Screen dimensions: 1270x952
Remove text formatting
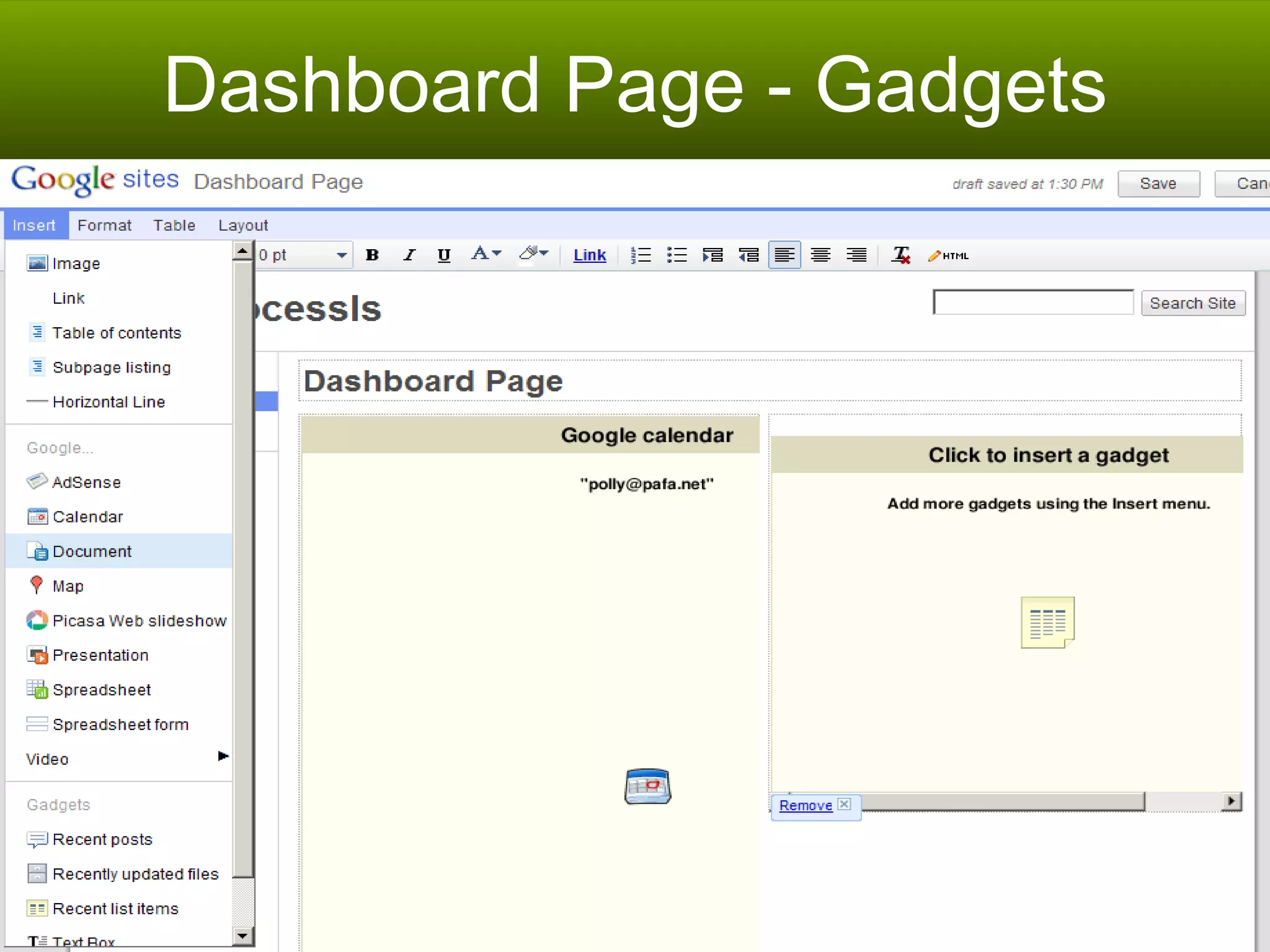[x=900, y=255]
